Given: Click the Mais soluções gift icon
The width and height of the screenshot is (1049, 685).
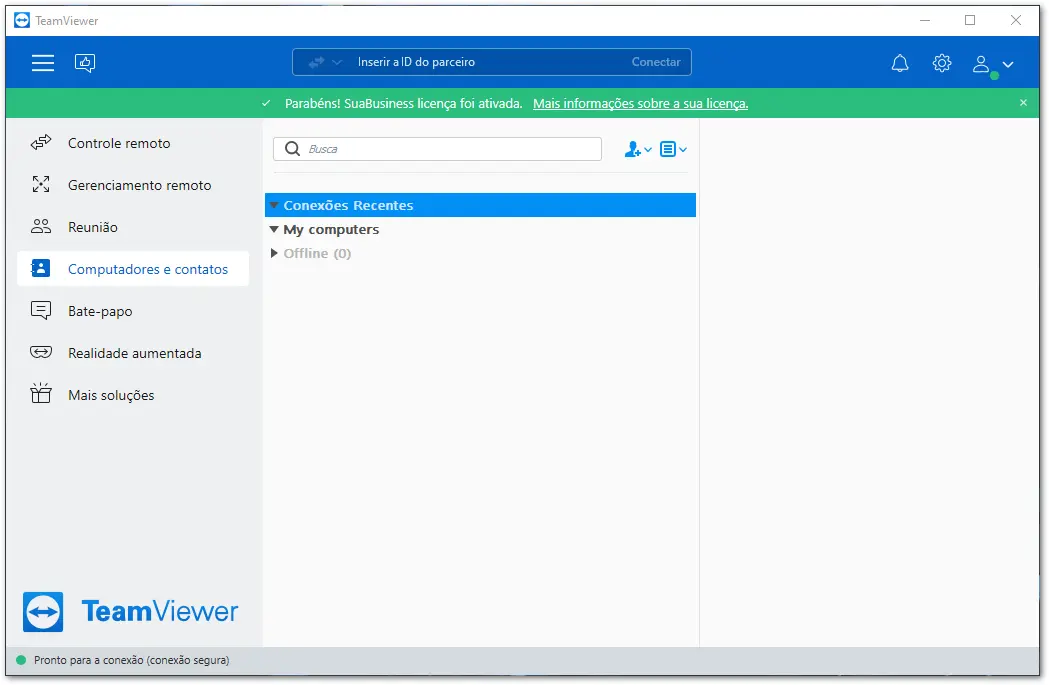Looking at the screenshot, I should click(x=41, y=393).
